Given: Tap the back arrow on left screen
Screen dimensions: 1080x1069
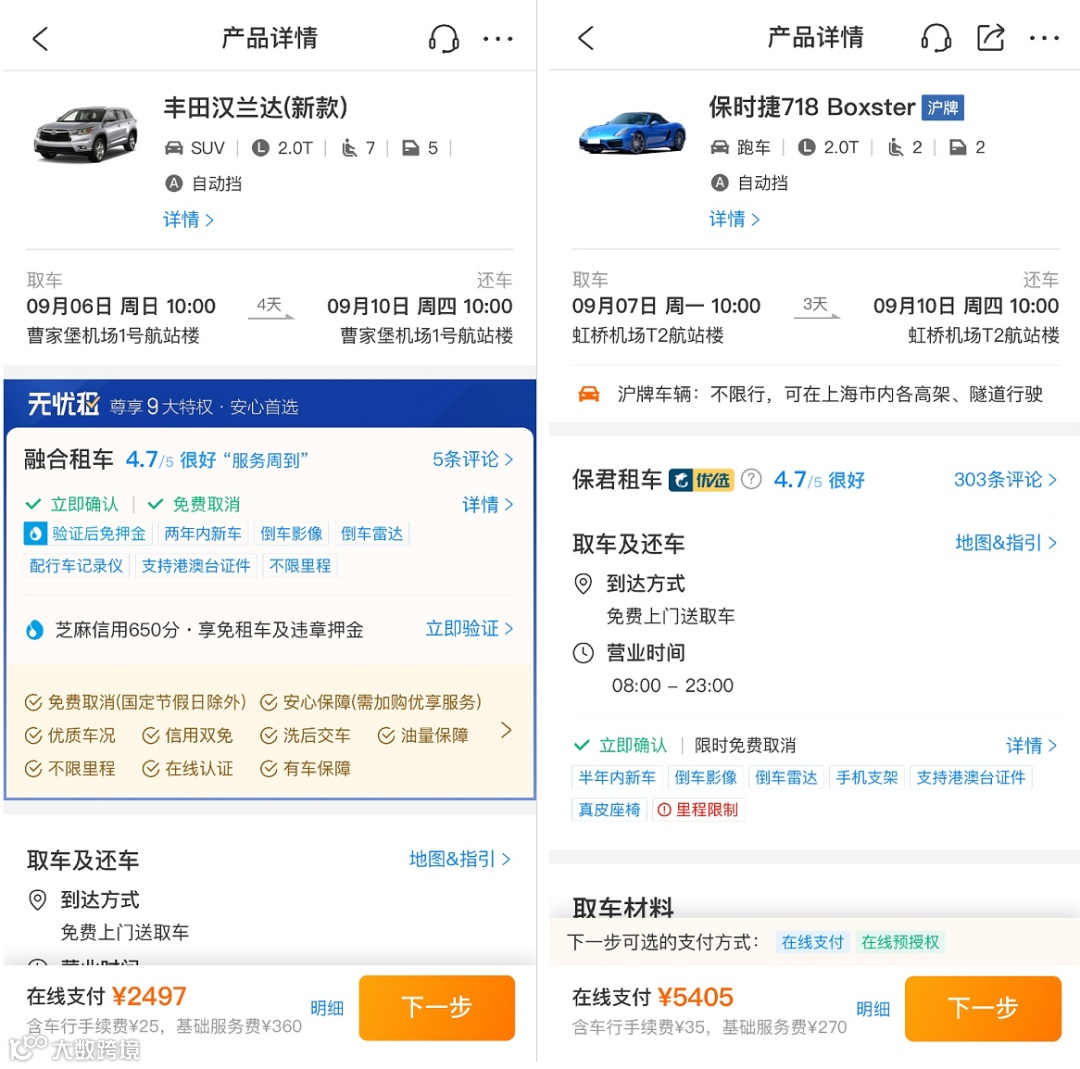Looking at the screenshot, I should pyautogui.click(x=40, y=39).
